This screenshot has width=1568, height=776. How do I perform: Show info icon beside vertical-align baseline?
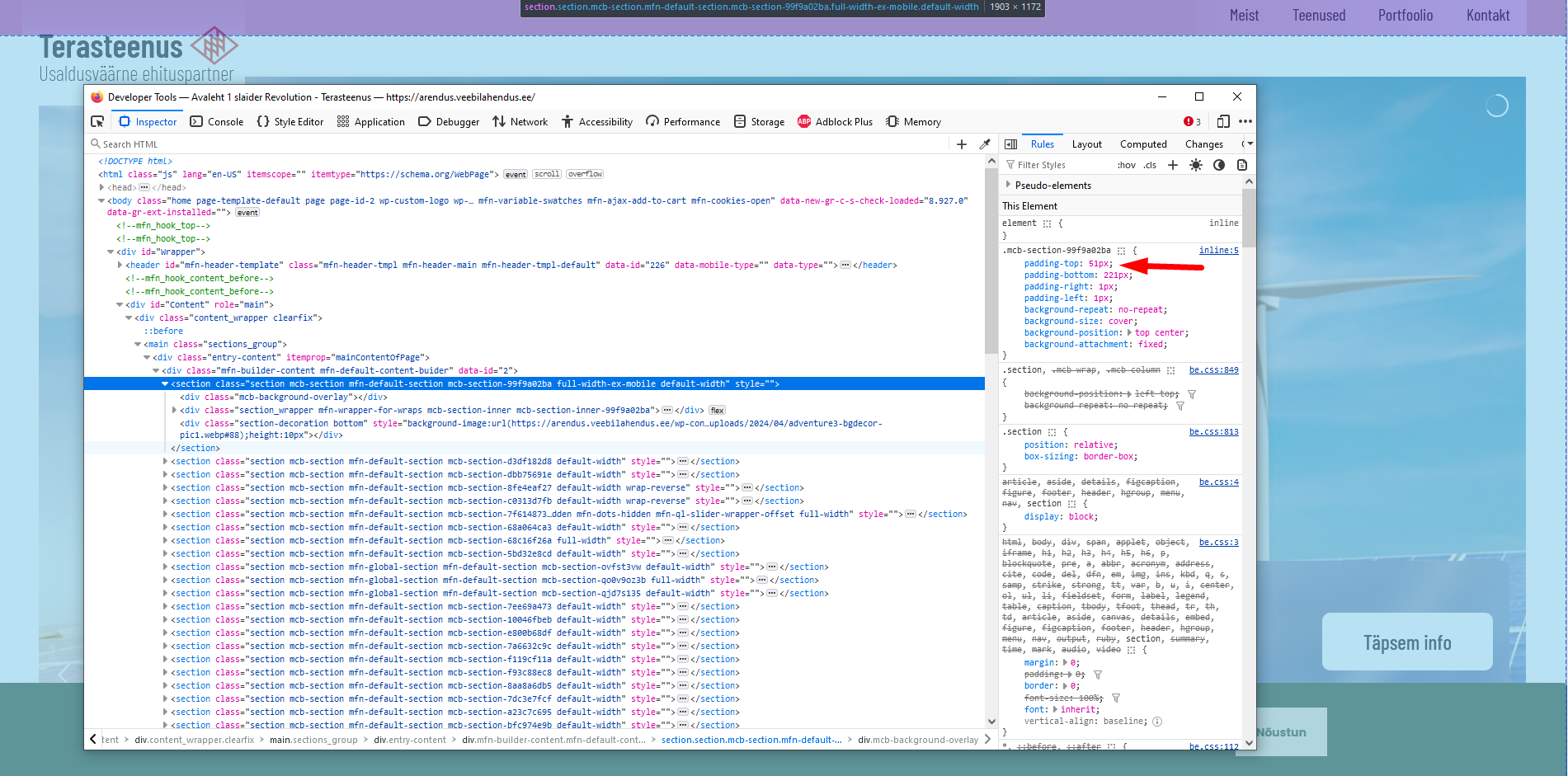[1157, 722]
